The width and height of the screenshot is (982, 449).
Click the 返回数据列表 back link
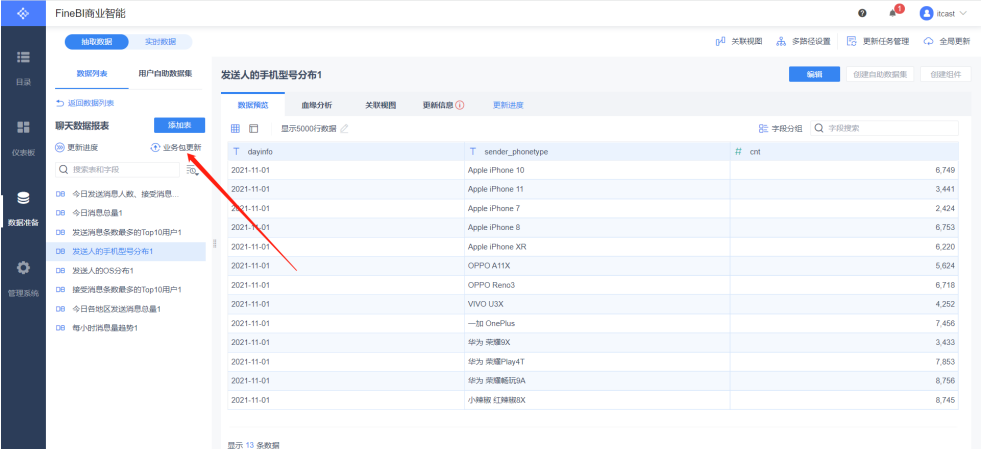point(85,103)
